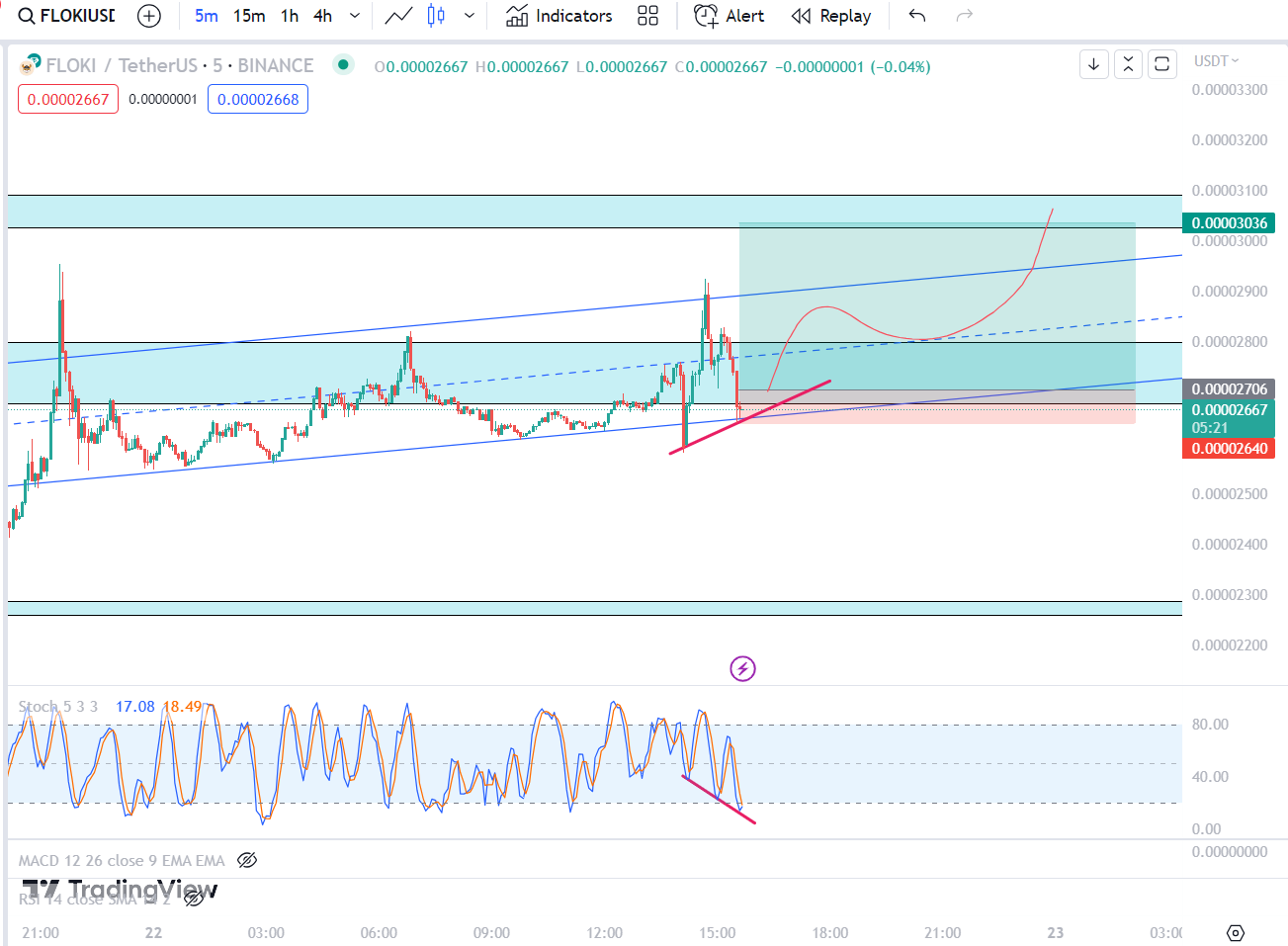This screenshot has width=1288, height=946.
Task: Start bar Replay mode
Action: tap(831, 16)
